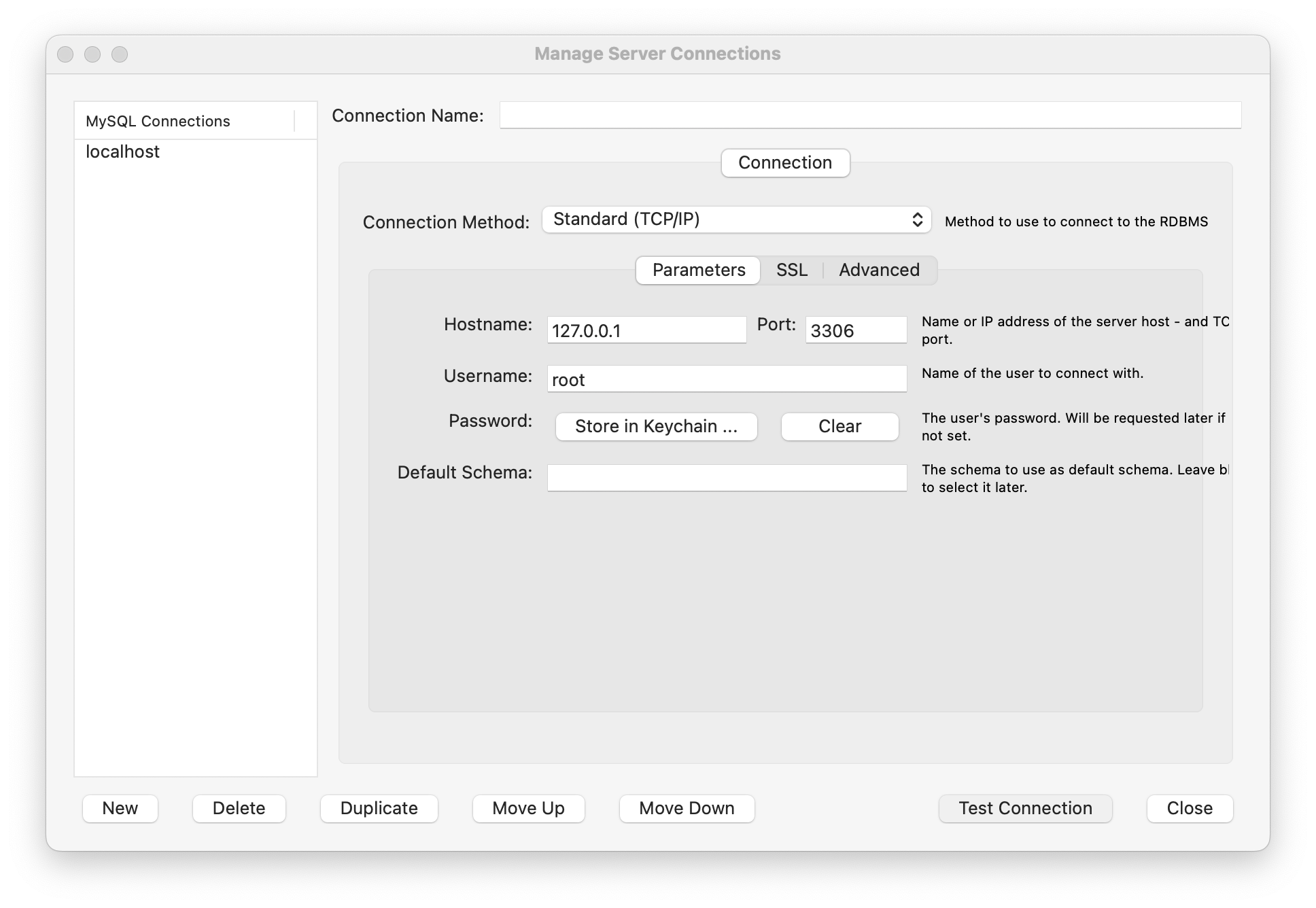Select the Parameters tab
The height and width of the screenshot is (908, 1316).
click(698, 270)
